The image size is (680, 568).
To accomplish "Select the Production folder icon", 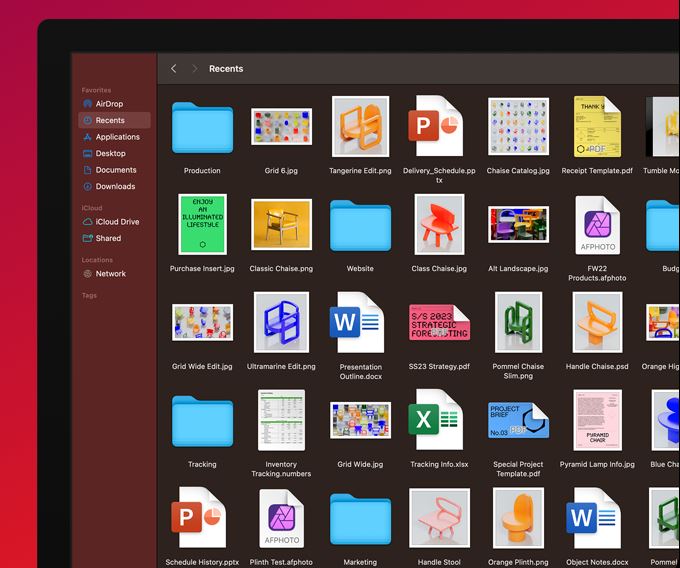I will pos(203,127).
